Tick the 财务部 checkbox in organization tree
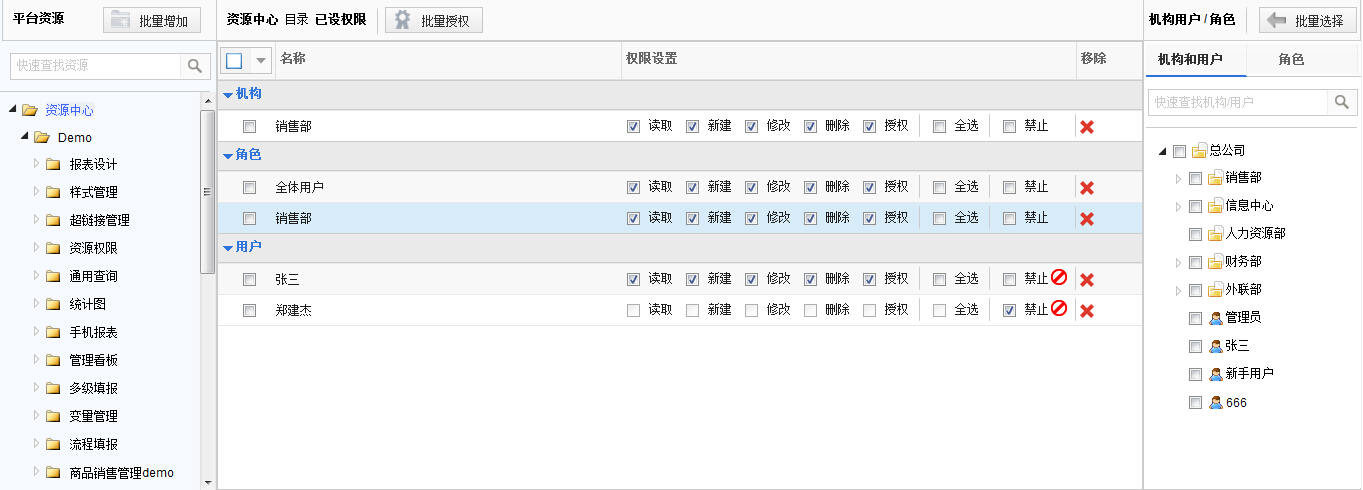 click(1195, 262)
